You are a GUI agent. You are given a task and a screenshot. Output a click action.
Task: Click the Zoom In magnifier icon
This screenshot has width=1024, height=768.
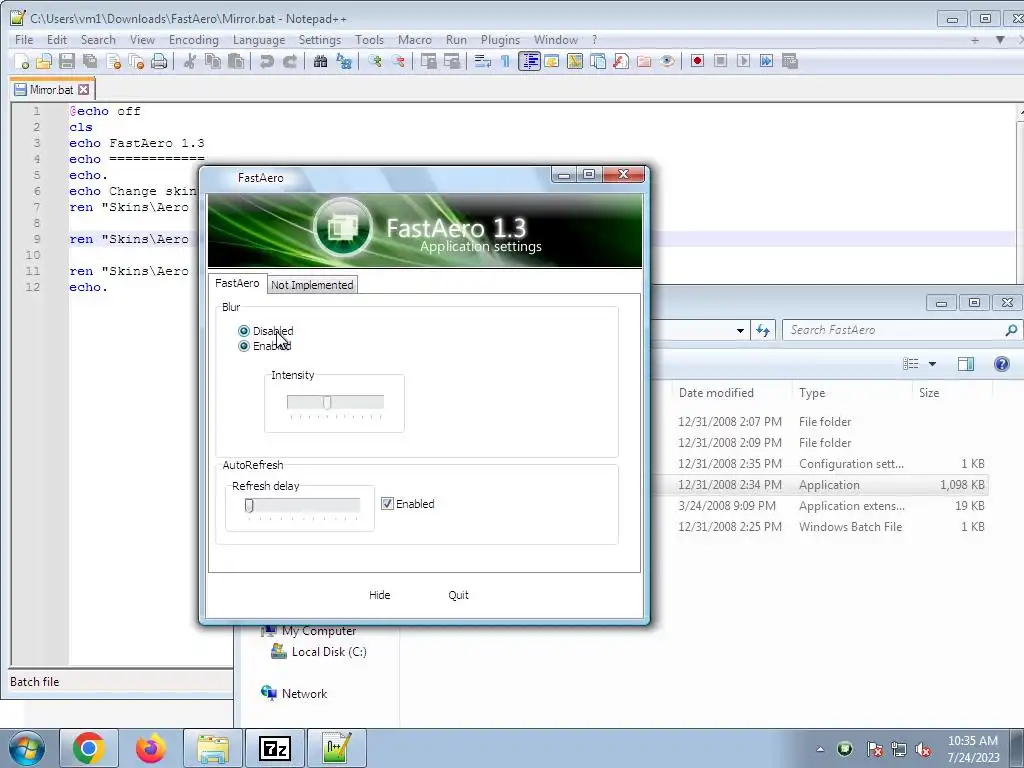pos(374,61)
